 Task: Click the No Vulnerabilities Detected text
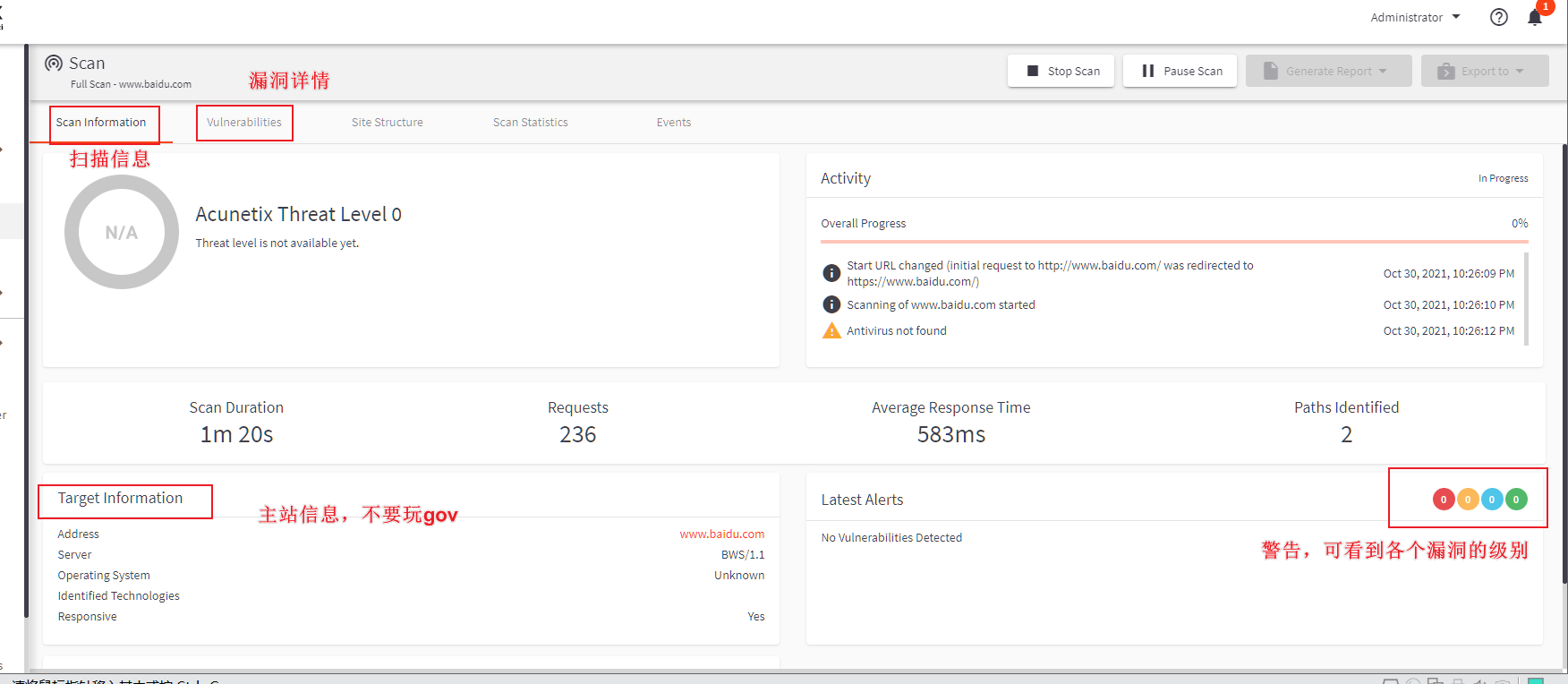(891, 538)
